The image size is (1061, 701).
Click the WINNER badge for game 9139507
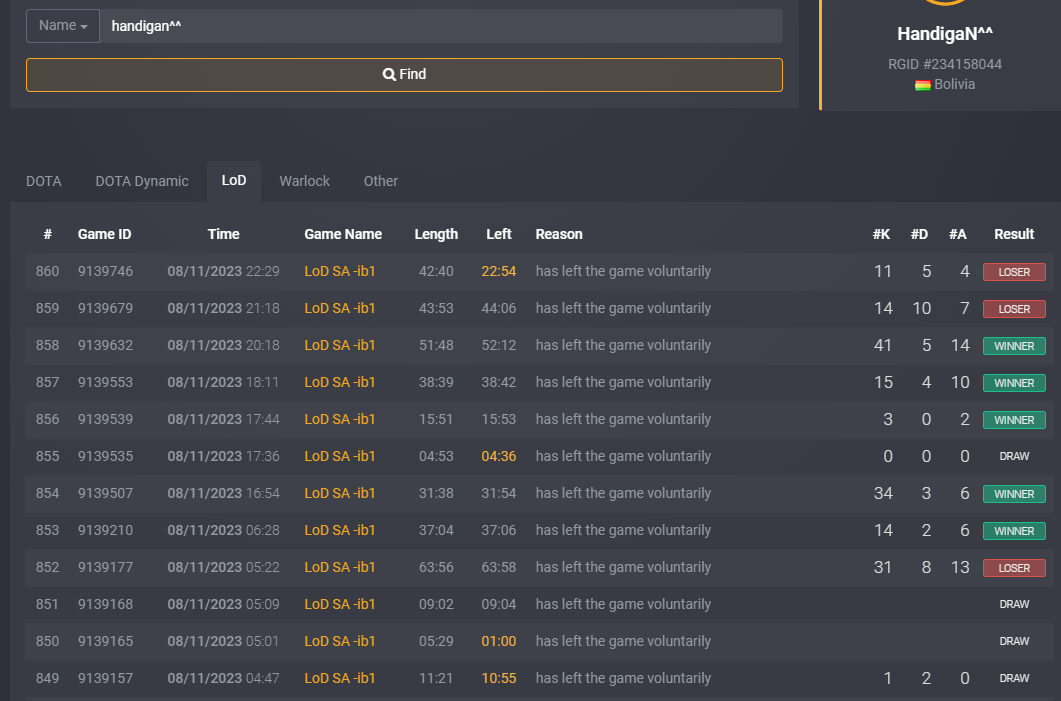click(1014, 494)
